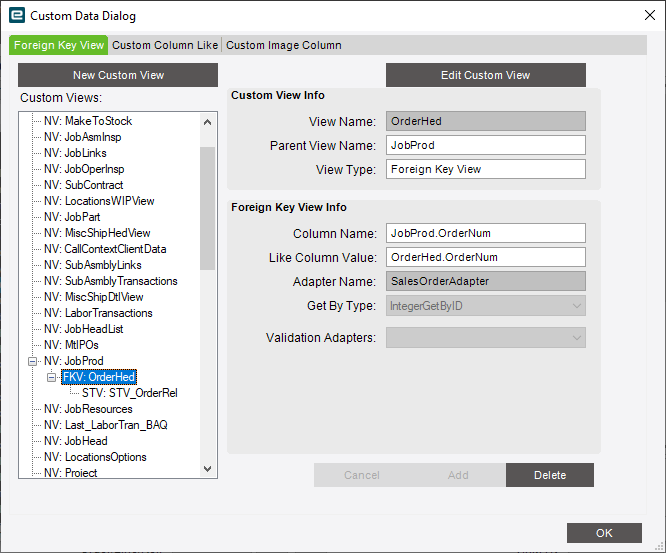Image resolution: width=666 pixels, height=553 pixels.
Task: Select NV: SubContract tree item
Action: pyautogui.click(x=83, y=185)
